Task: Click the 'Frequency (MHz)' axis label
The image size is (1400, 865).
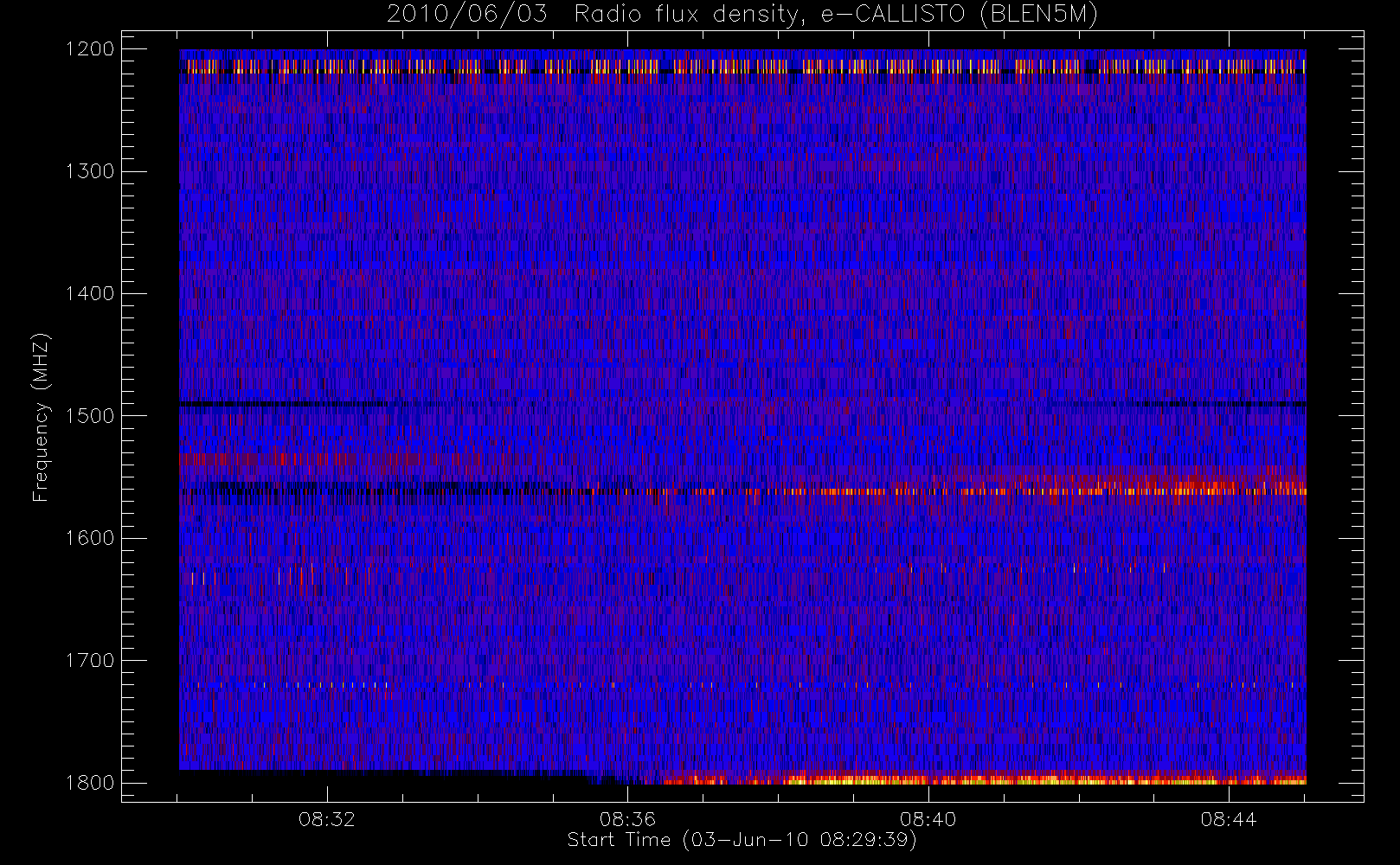Action: pyautogui.click(x=41, y=417)
